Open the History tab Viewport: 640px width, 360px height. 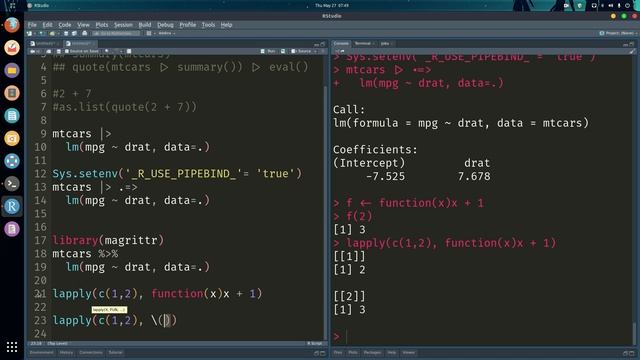(66, 353)
